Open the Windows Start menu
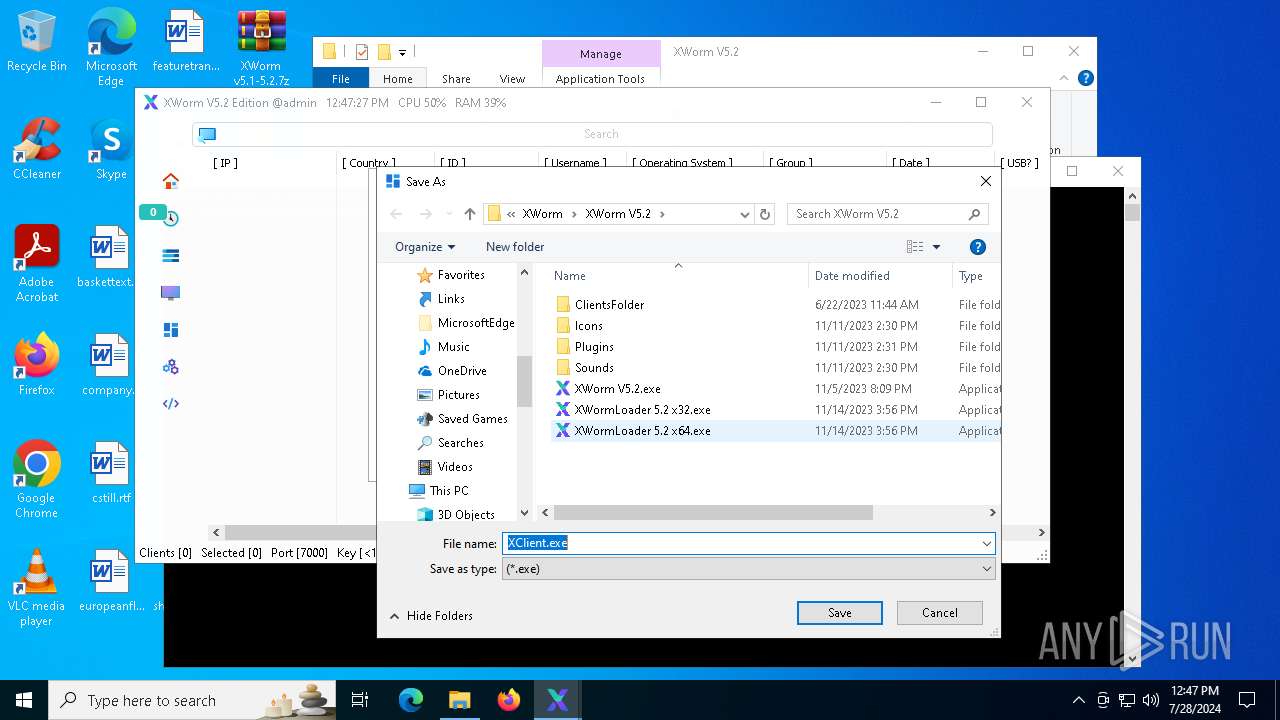The width and height of the screenshot is (1280, 720). 24,700
